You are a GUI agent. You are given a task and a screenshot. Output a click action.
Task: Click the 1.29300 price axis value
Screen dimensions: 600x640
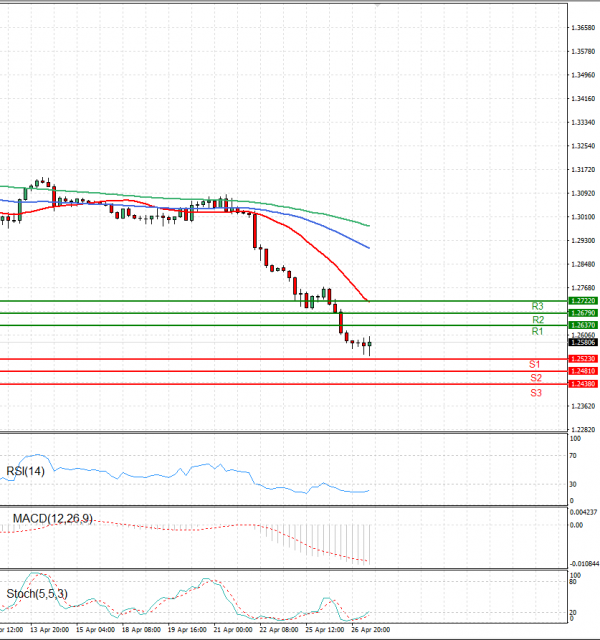tap(583, 240)
